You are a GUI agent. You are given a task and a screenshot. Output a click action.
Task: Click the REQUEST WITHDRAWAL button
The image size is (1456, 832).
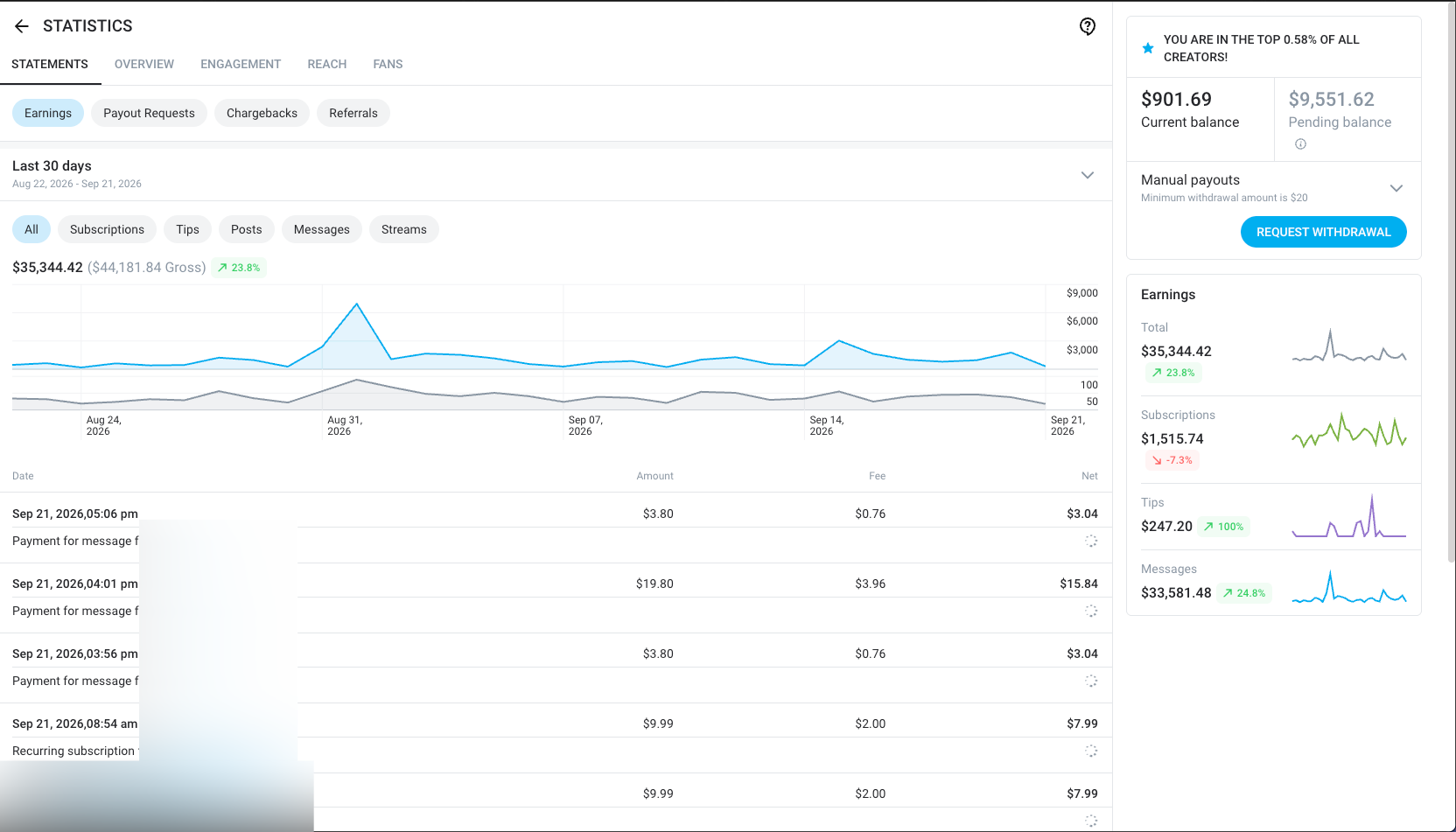[1323, 232]
